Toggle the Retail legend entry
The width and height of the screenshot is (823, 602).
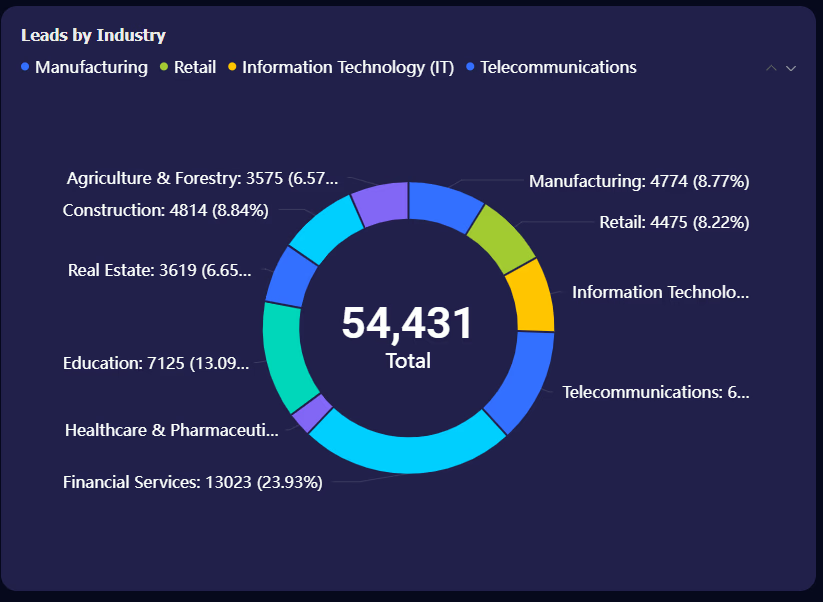pyautogui.click(x=188, y=67)
